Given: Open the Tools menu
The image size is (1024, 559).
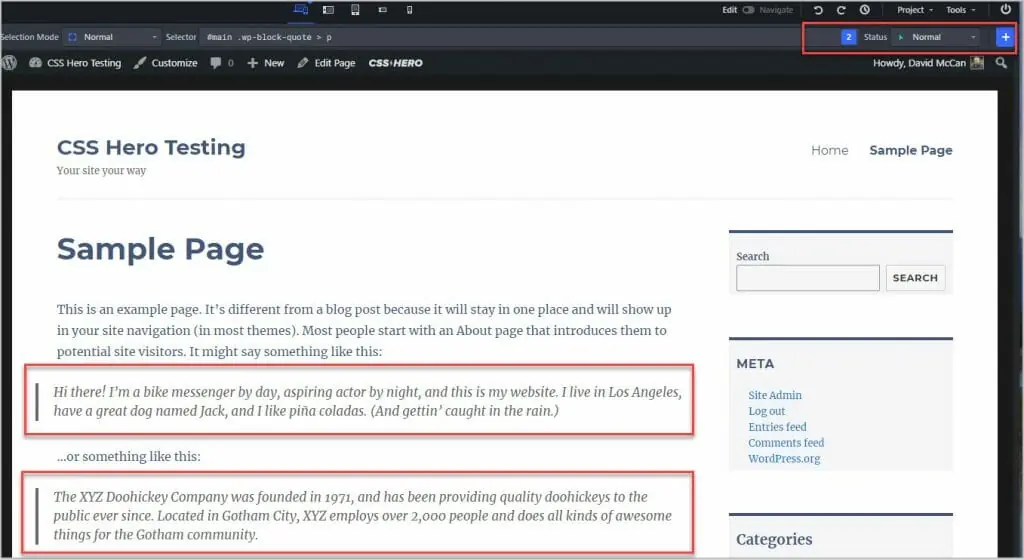Looking at the screenshot, I should [960, 10].
